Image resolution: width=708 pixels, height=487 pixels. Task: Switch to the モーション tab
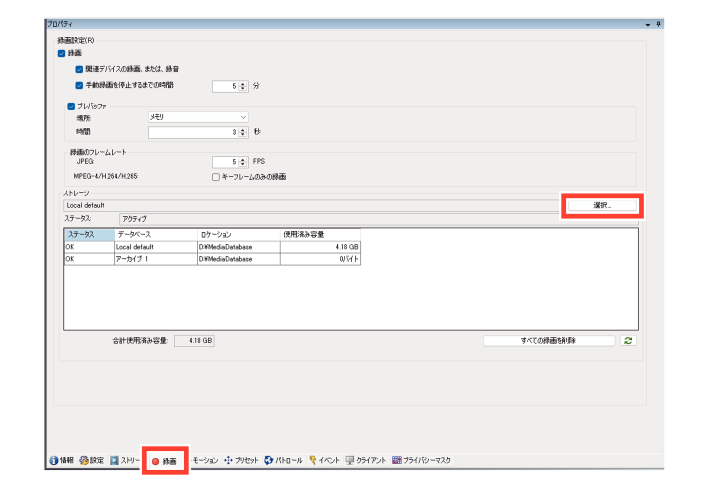205,460
